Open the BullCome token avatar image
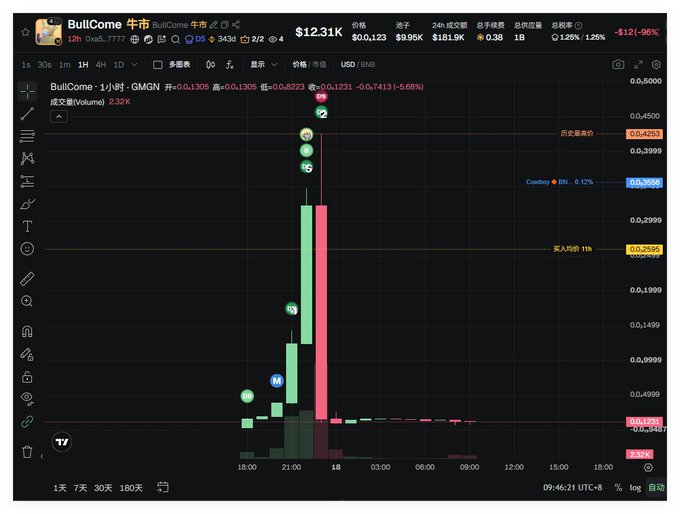 tap(48, 32)
